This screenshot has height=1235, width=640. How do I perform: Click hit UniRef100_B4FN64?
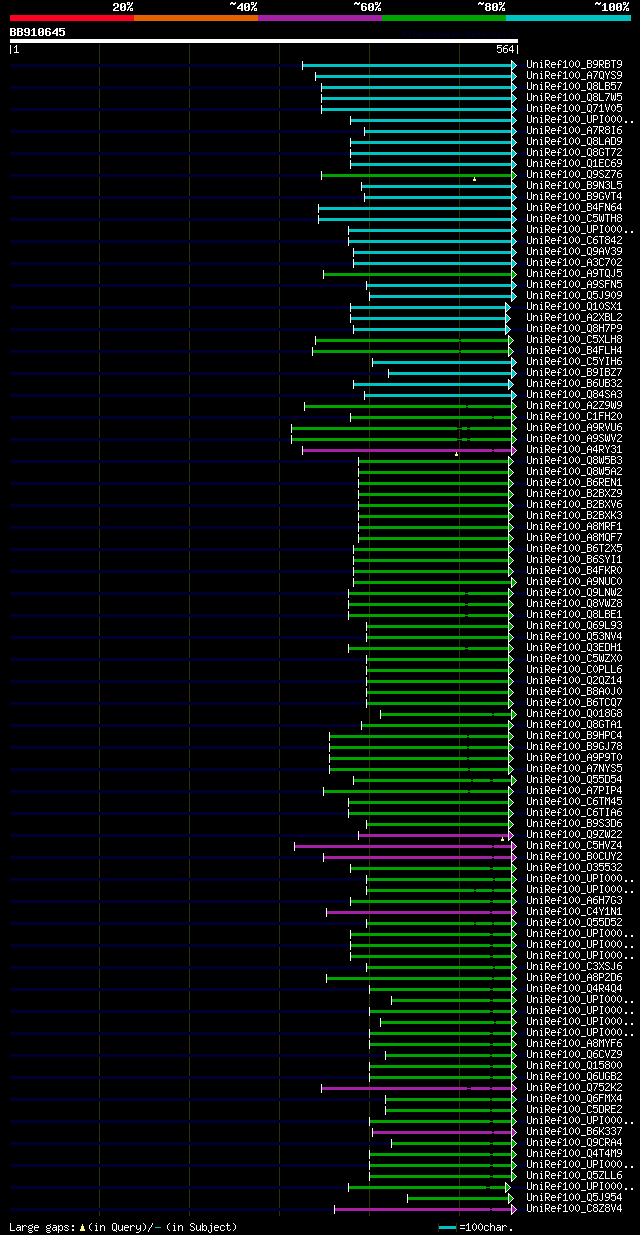pos(574,208)
